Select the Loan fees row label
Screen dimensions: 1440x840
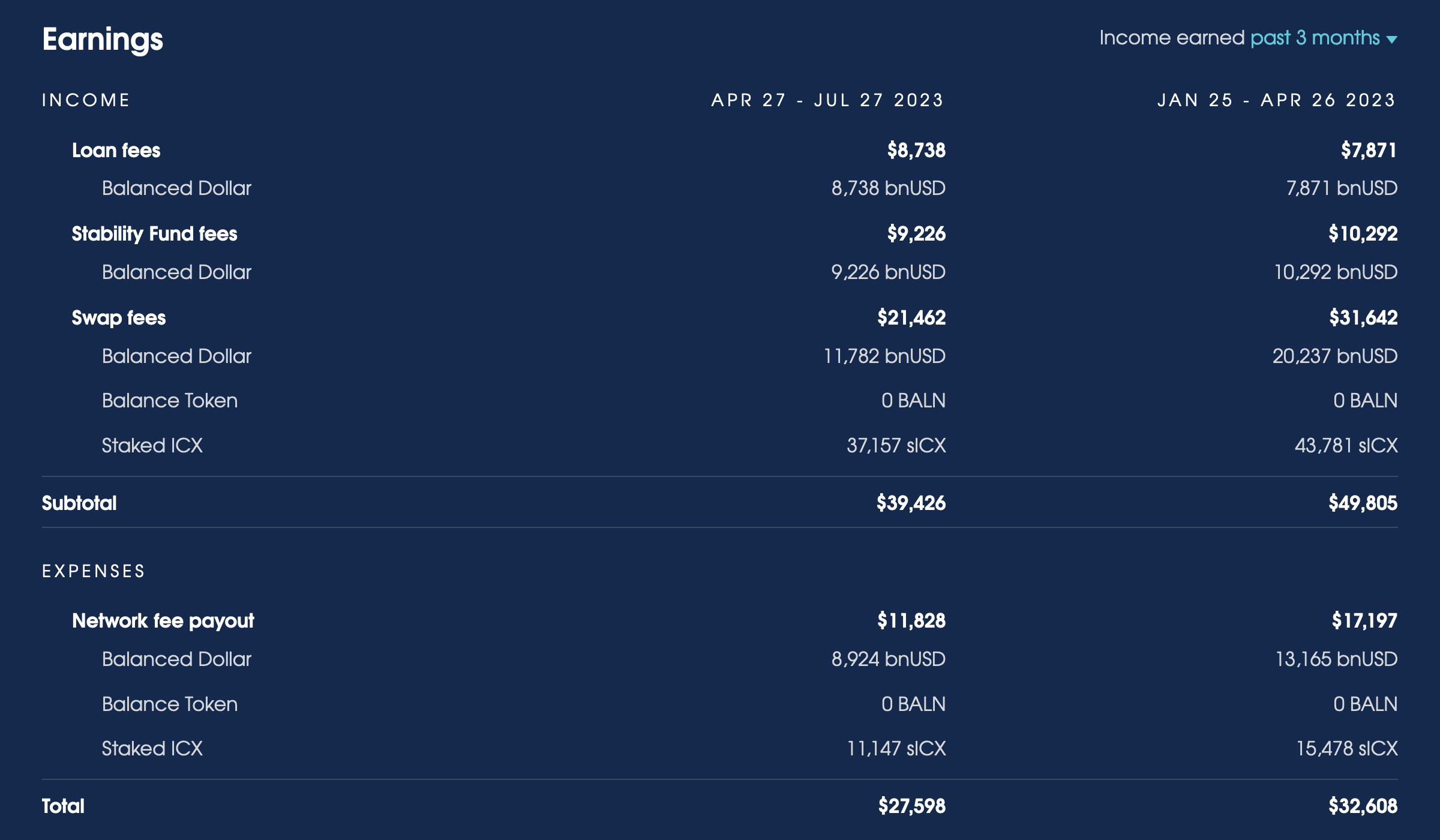pyautogui.click(x=116, y=150)
